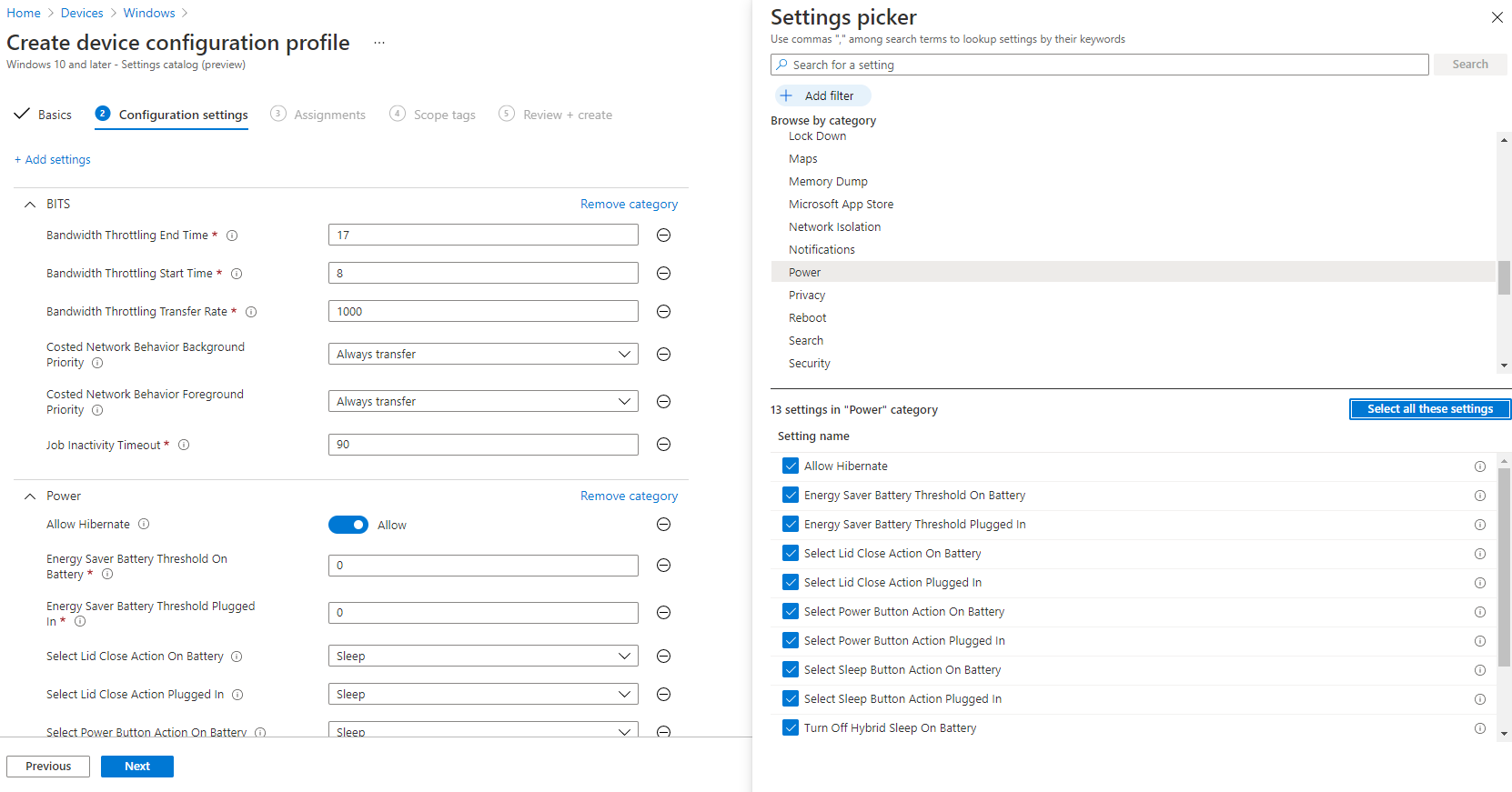
Task: Click the Add settings link
Action: point(53,160)
